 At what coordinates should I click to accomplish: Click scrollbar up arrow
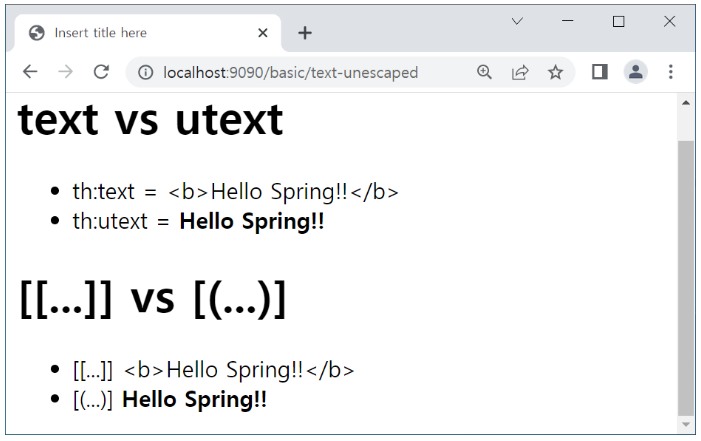point(686,102)
